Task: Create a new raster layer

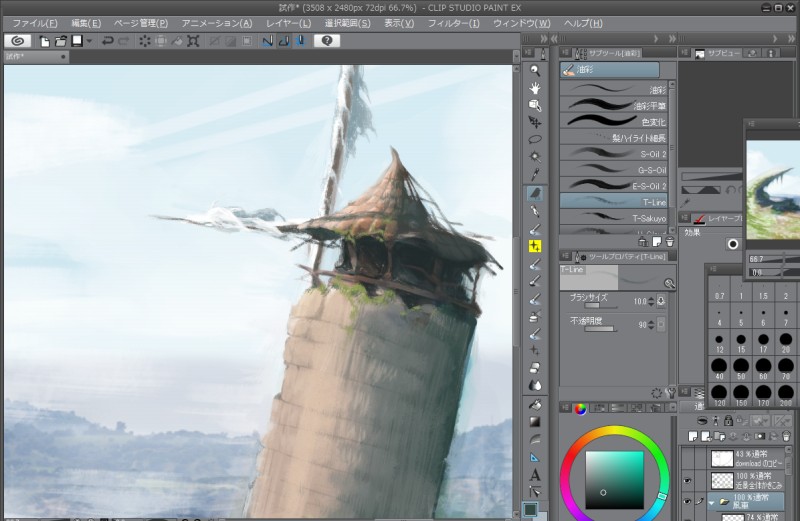Action: click(693, 436)
